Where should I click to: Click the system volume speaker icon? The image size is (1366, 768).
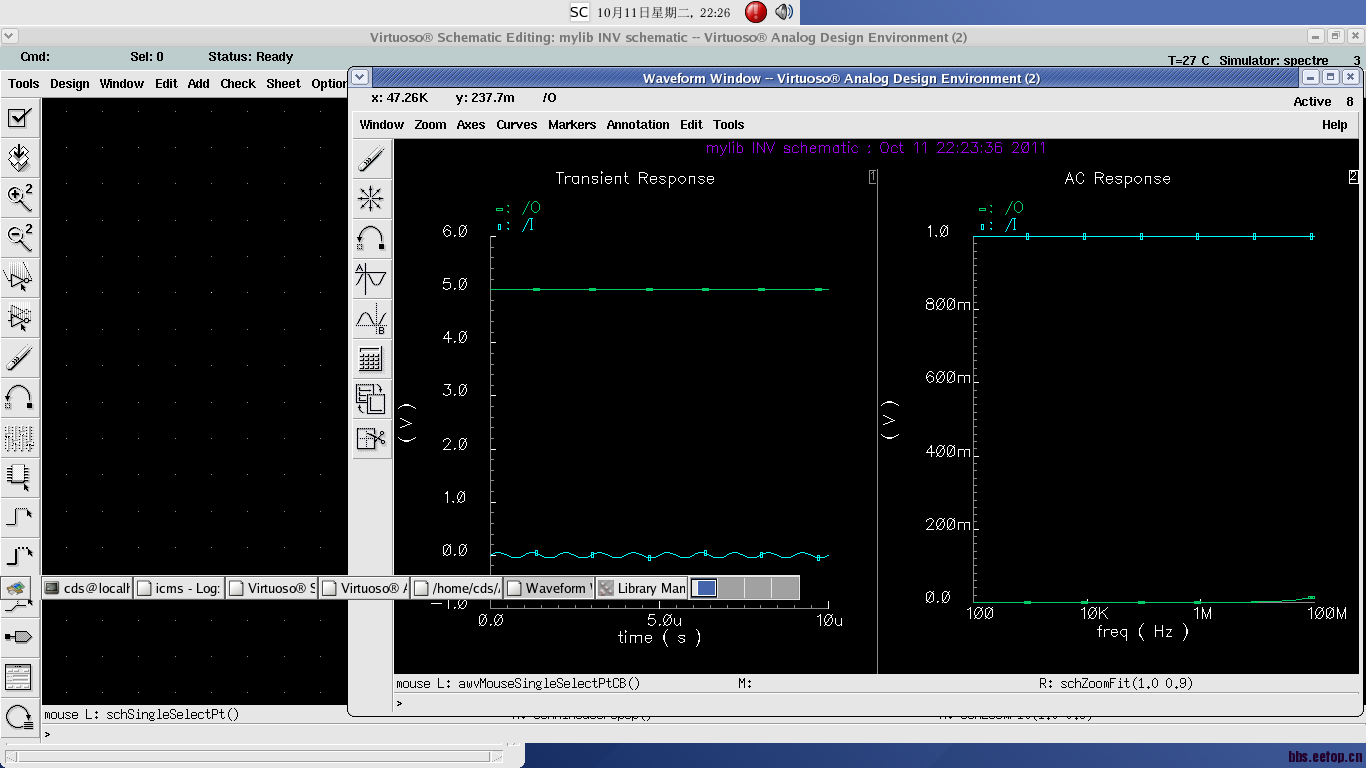click(784, 12)
